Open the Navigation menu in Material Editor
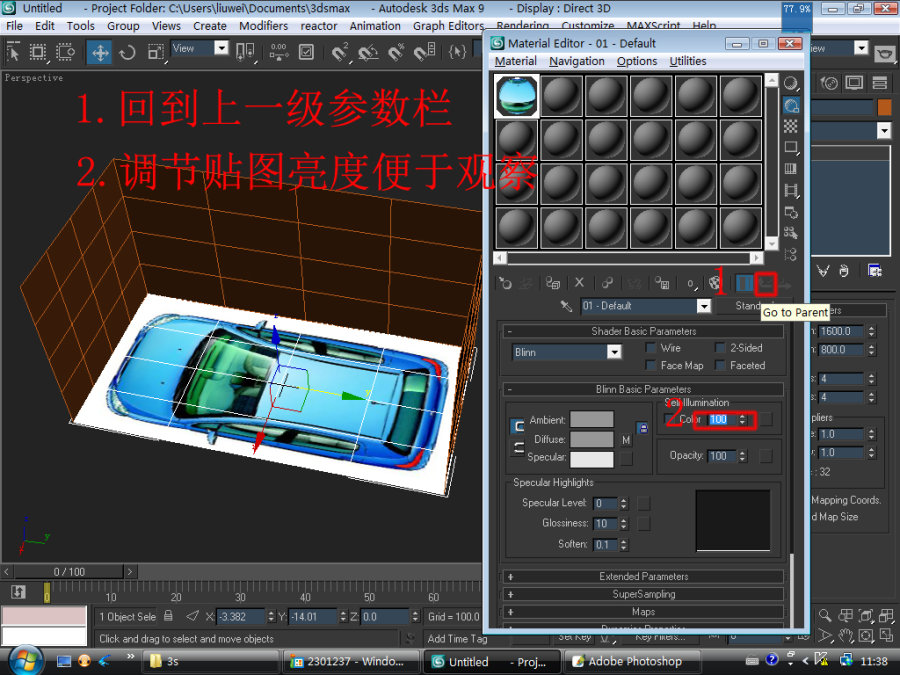 (576, 61)
